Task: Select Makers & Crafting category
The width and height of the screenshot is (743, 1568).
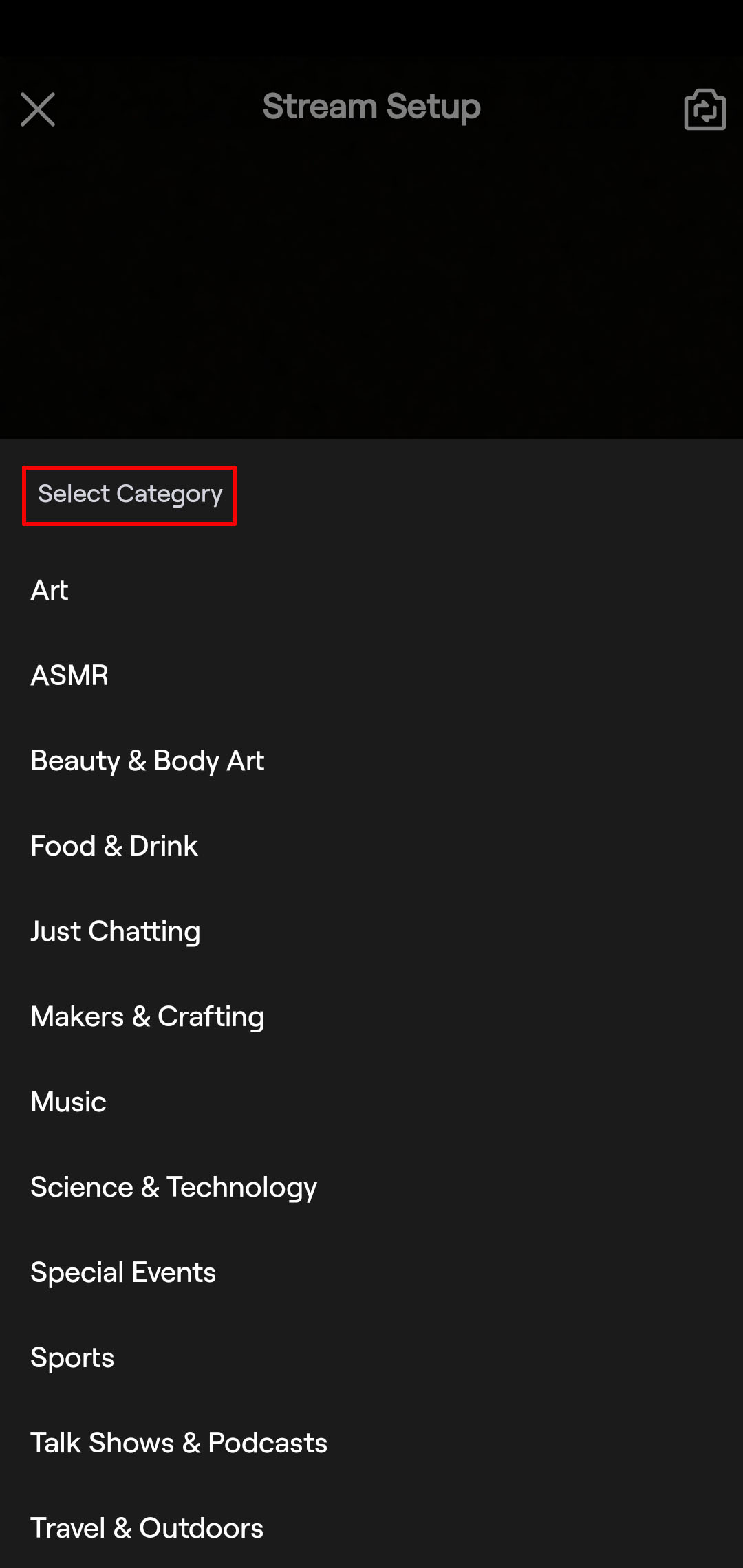Action: click(147, 1016)
